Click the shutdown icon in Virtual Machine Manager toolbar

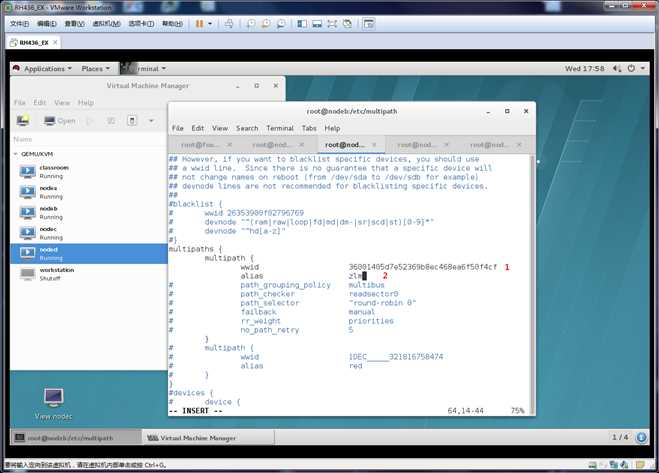coord(132,121)
